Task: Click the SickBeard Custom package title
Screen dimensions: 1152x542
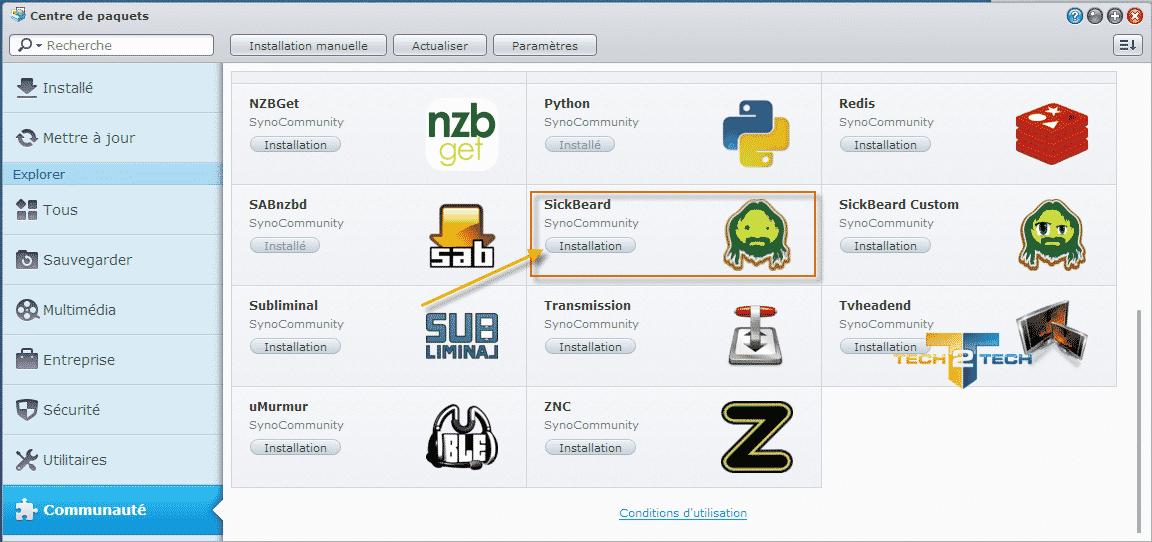Action: tap(899, 205)
